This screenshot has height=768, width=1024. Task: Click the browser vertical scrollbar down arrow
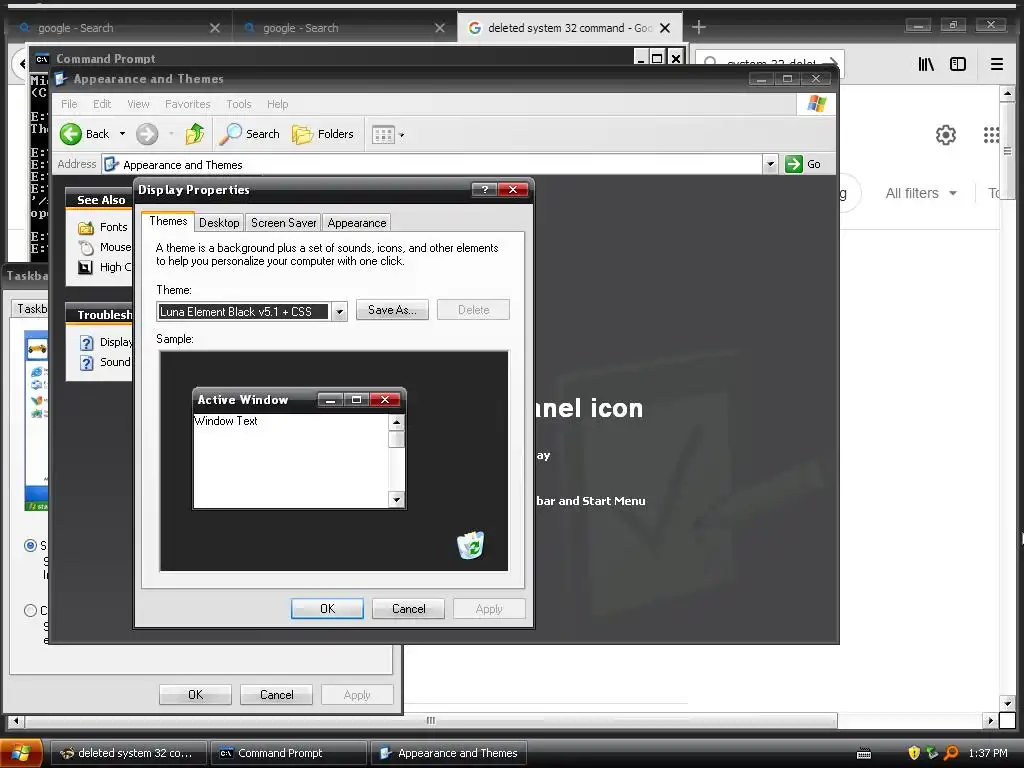[1007, 703]
